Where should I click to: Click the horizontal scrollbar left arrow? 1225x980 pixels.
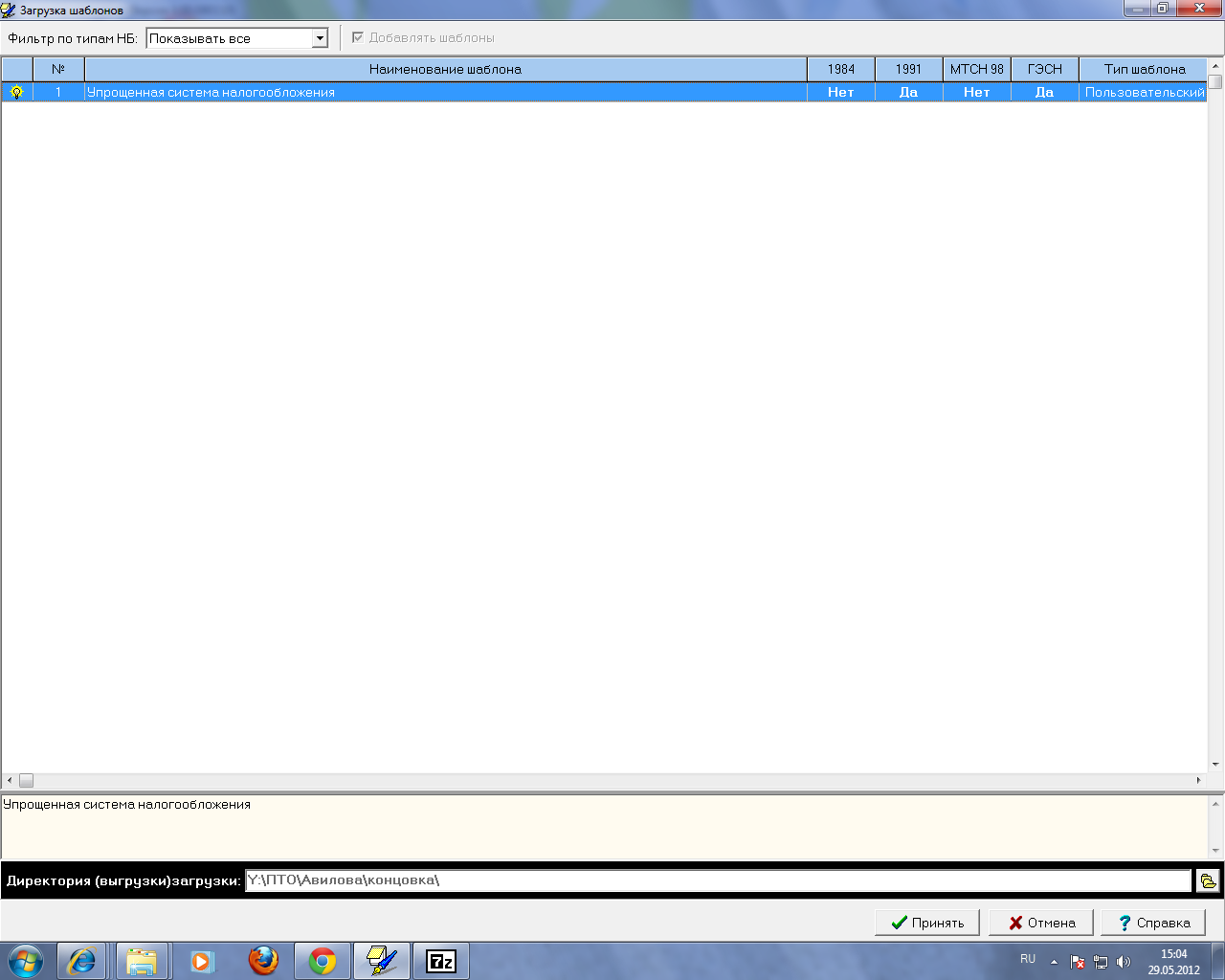tap(10, 781)
